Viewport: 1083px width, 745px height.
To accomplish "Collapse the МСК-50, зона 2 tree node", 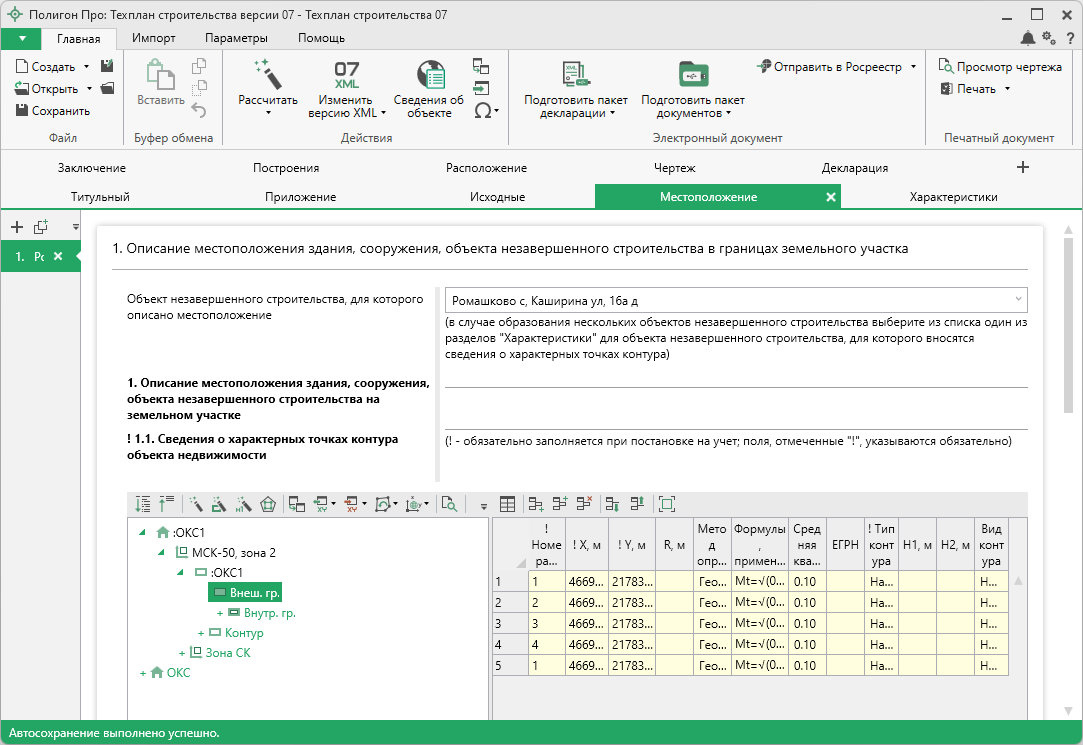I will 162,552.
